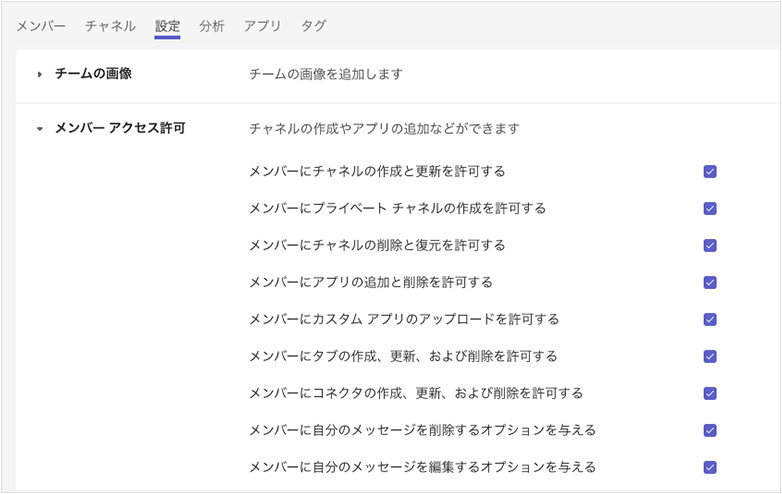Image resolution: width=782 pixels, height=494 pixels.
Task: Uncheck タブの作成、更新、および削除を許可する checkbox
Action: pos(710,356)
